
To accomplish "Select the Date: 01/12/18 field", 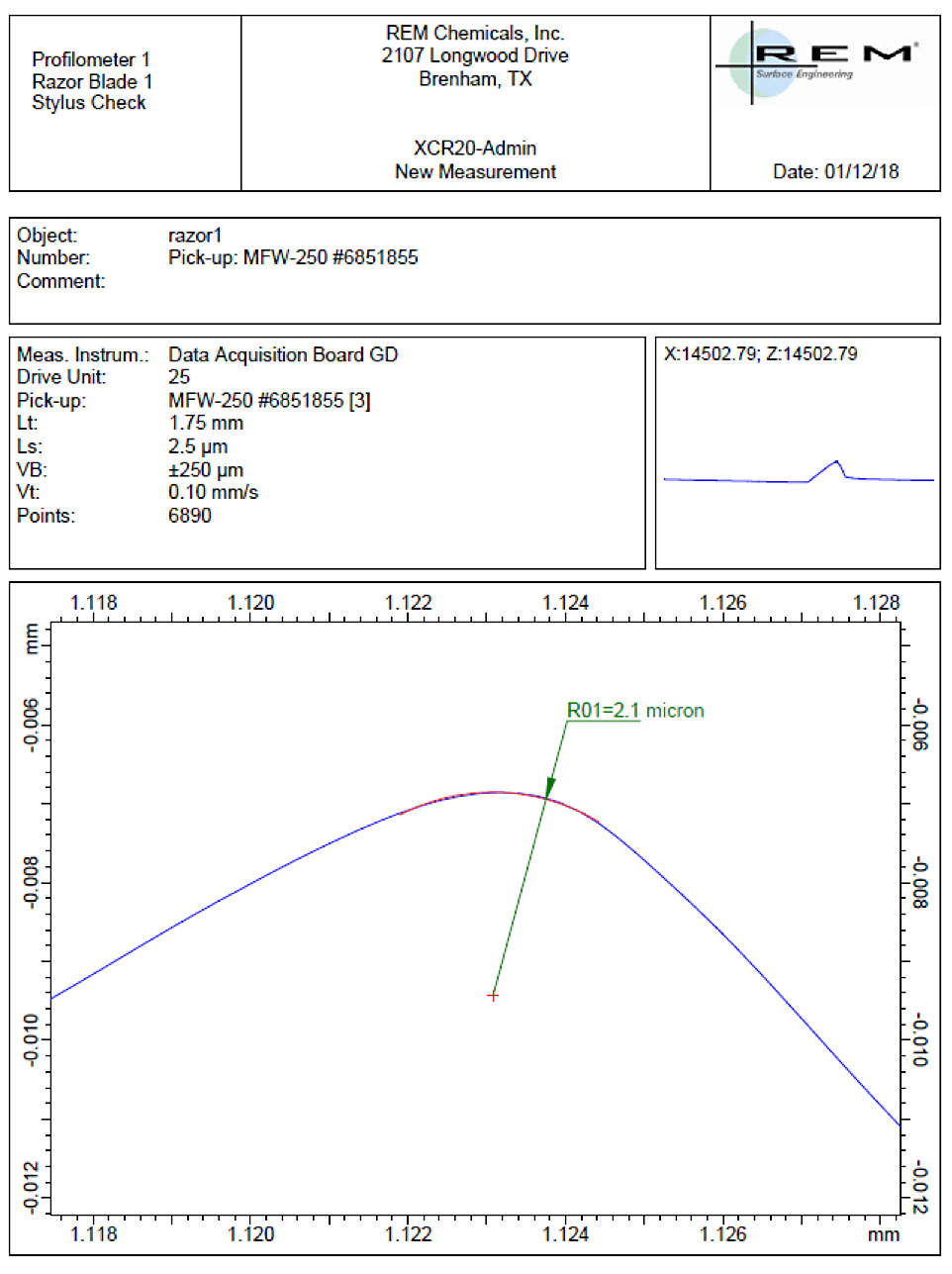I will click(x=835, y=171).
